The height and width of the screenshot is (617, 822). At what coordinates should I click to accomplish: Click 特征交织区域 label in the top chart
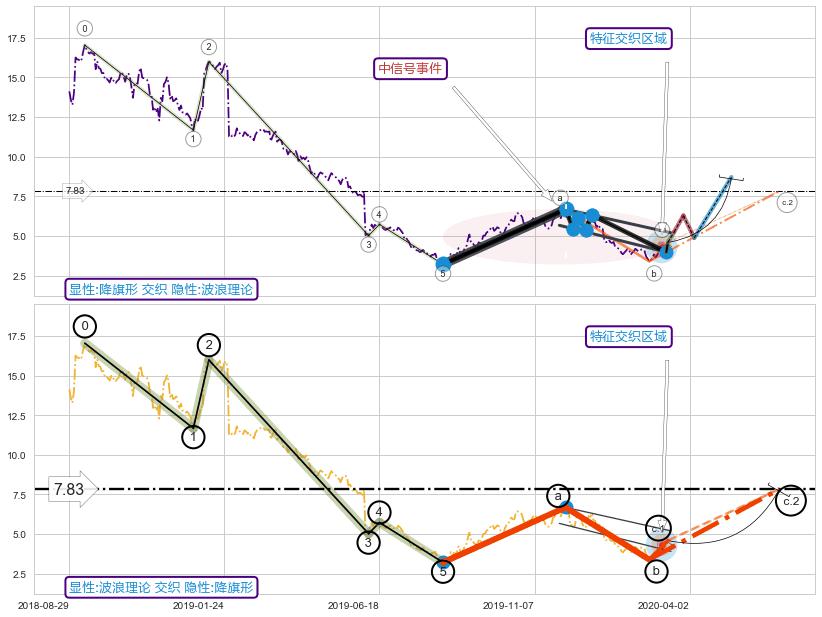[628, 38]
